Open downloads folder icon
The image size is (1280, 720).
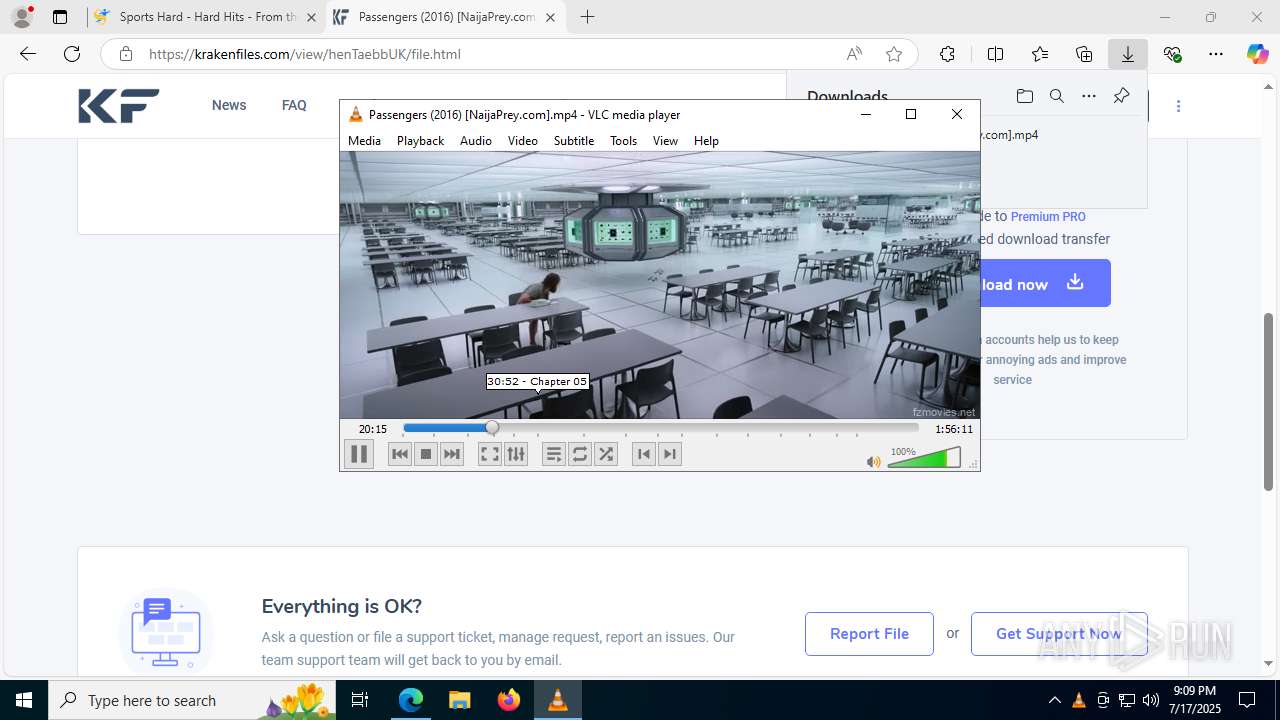click(x=1024, y=96)
